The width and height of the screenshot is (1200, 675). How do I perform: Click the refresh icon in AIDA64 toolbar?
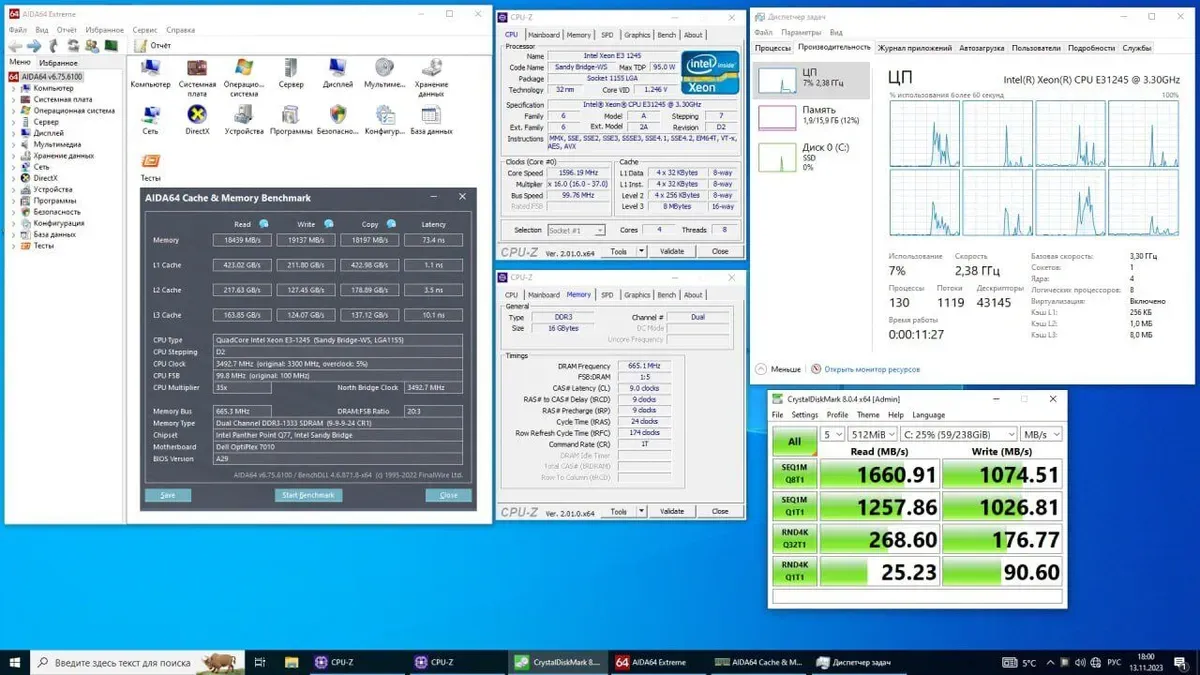click(x=74, y=46)
